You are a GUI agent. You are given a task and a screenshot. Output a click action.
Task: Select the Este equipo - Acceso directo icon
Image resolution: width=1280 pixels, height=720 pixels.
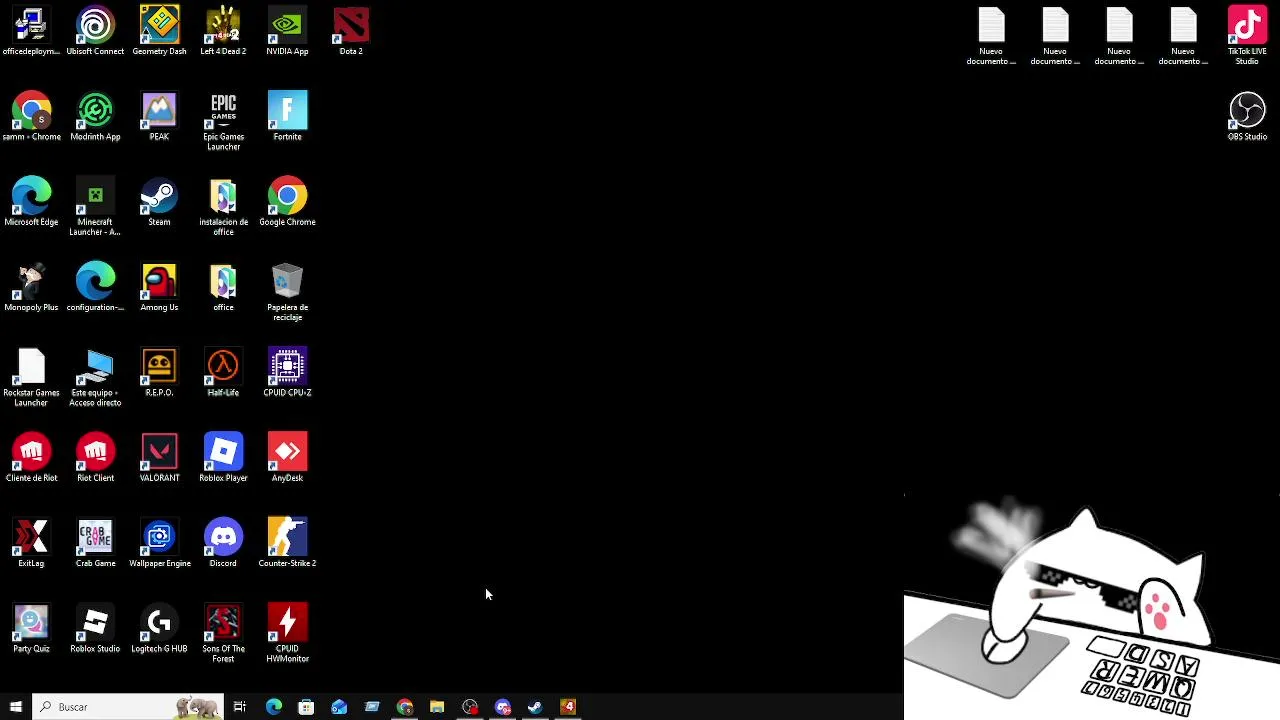95,378
